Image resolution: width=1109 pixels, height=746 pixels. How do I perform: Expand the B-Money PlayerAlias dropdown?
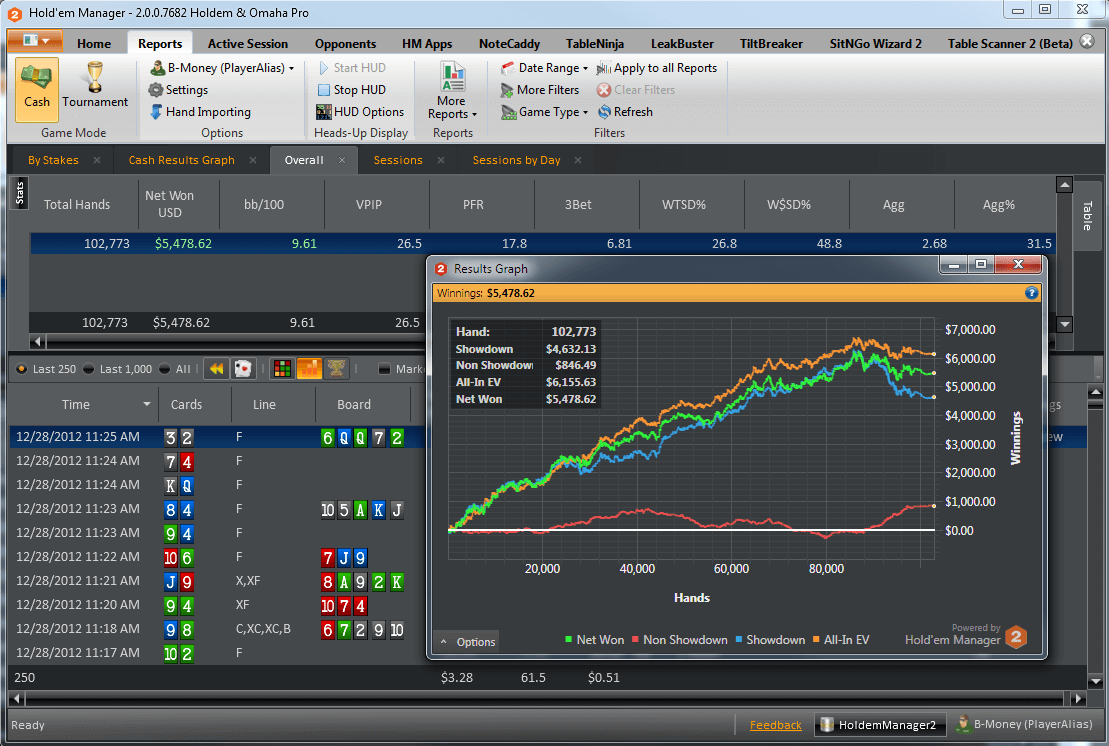coord(222,68)
